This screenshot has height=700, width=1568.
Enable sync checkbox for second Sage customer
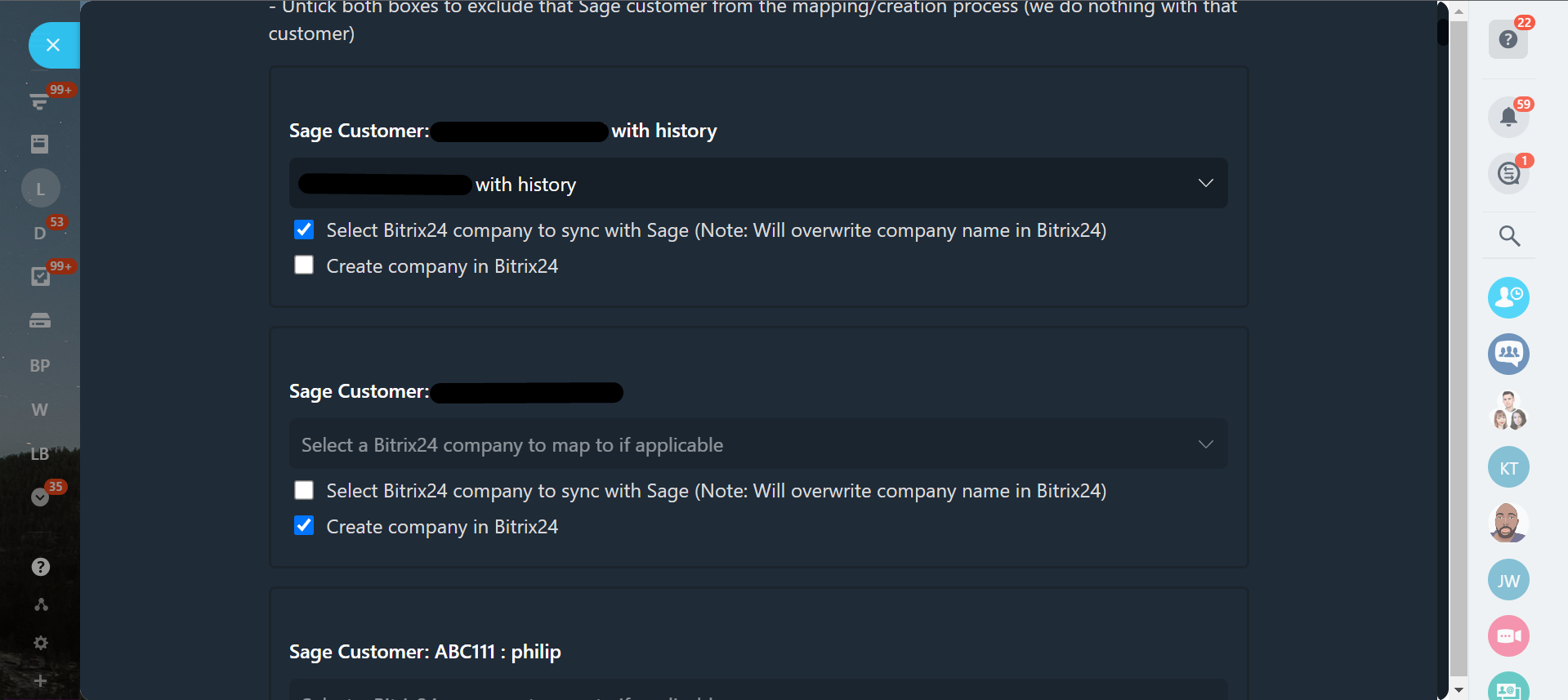pyautogui.click(x=304, y=490)
